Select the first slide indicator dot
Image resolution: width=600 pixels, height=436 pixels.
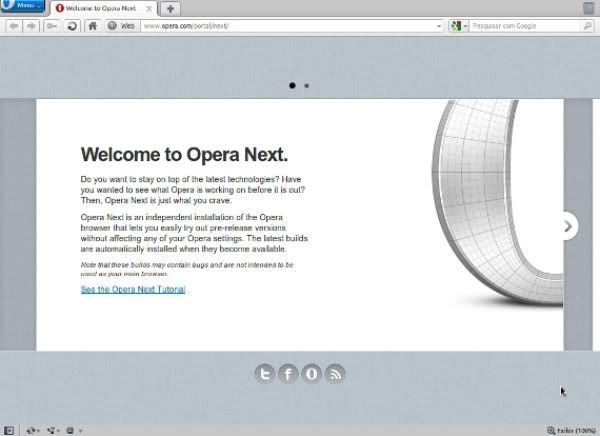tap(292, 85)
